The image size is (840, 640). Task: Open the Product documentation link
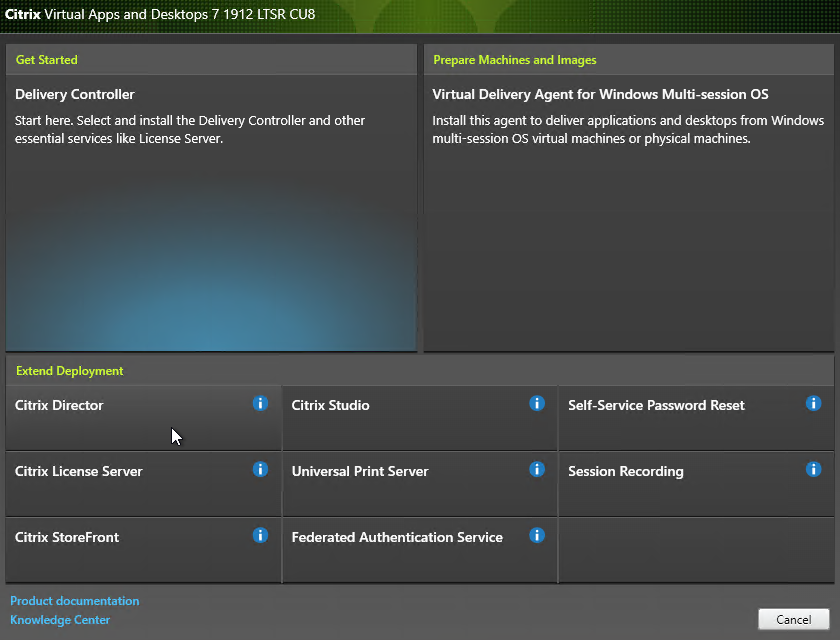(74, 601)
